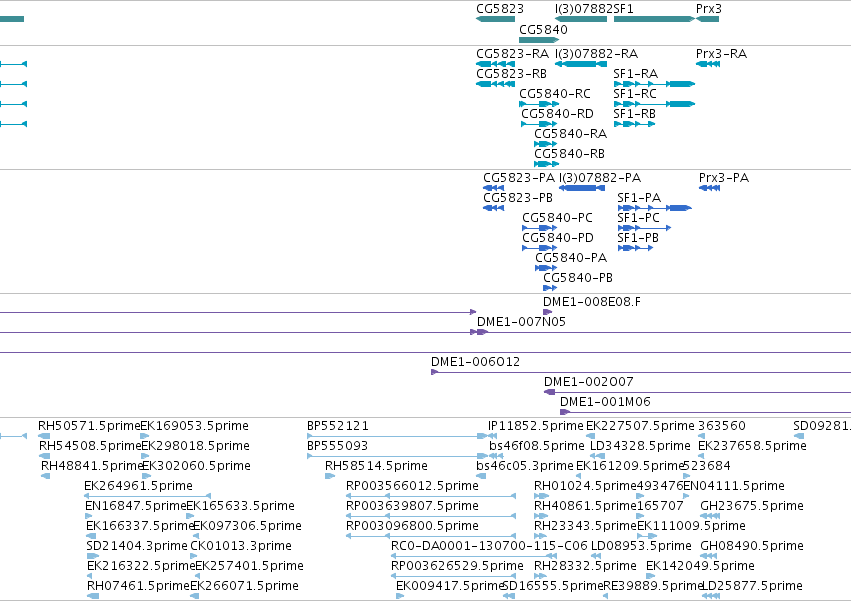Select EST RH50571.5prime

coord(44,436)
